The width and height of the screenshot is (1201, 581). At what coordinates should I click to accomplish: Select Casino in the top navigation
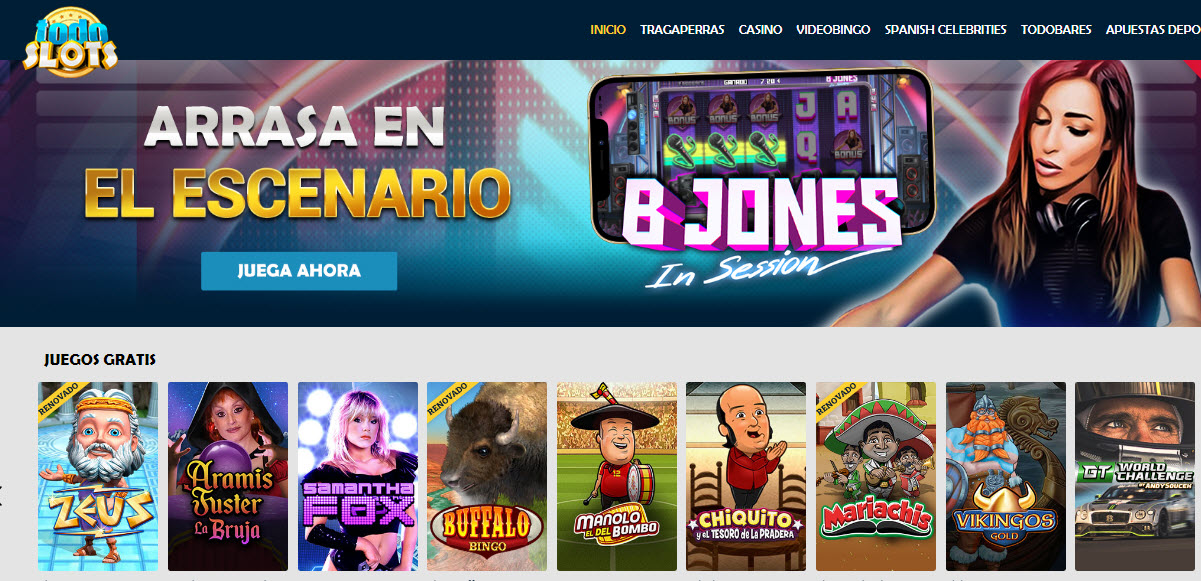coord(760,30)
